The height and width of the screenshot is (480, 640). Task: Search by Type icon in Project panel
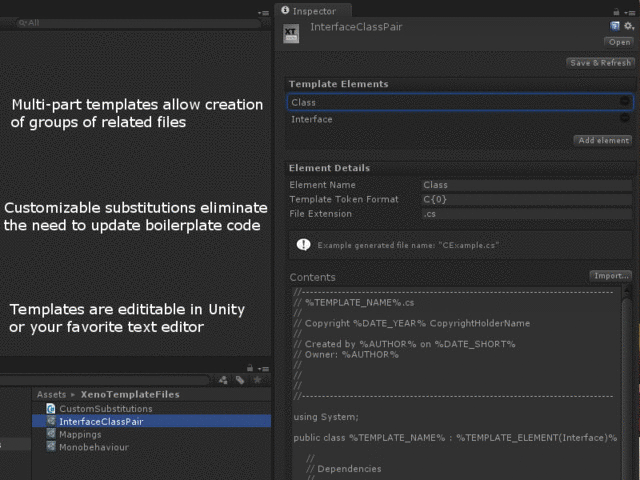point(224,379)
